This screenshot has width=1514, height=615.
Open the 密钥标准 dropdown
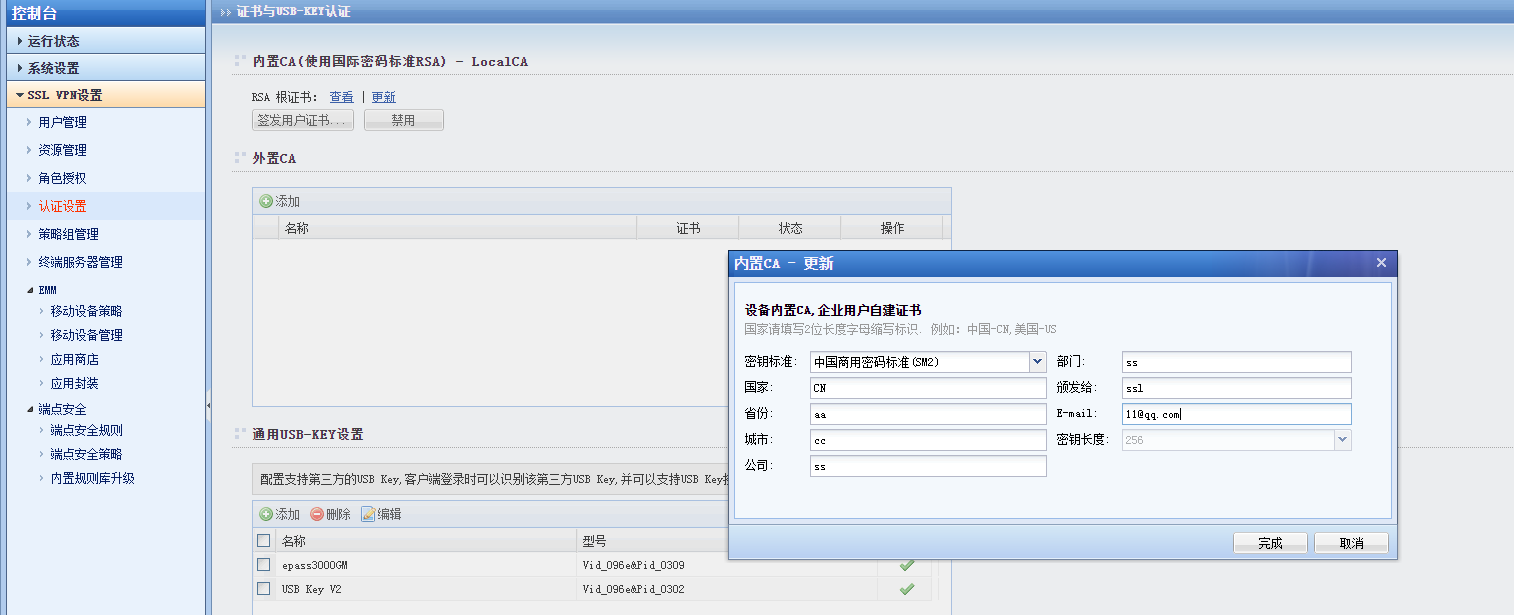coord(1037,362)
